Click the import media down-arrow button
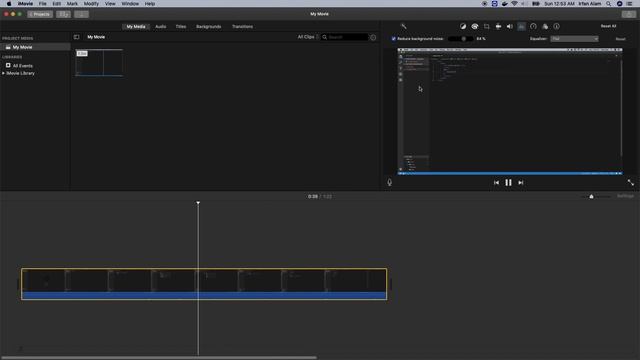 pos(81,14)
